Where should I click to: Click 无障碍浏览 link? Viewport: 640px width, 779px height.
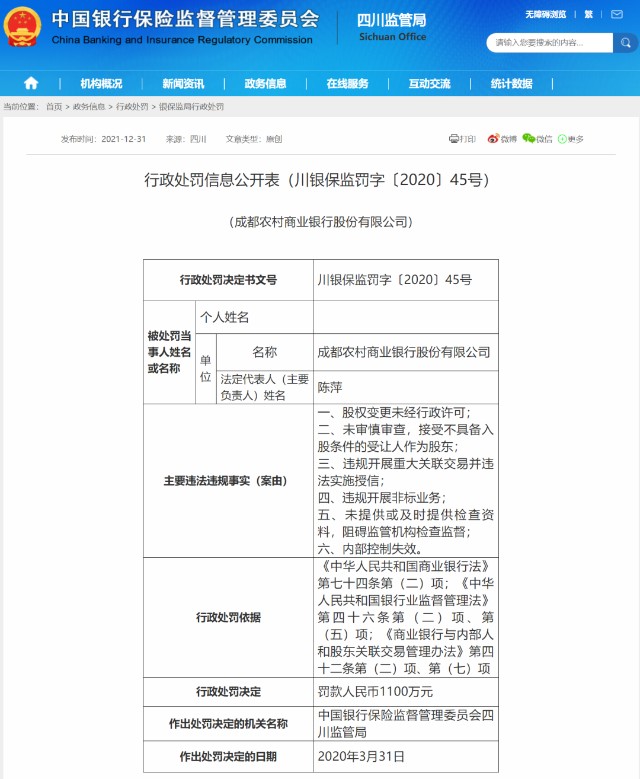click(x=546, y=14)
